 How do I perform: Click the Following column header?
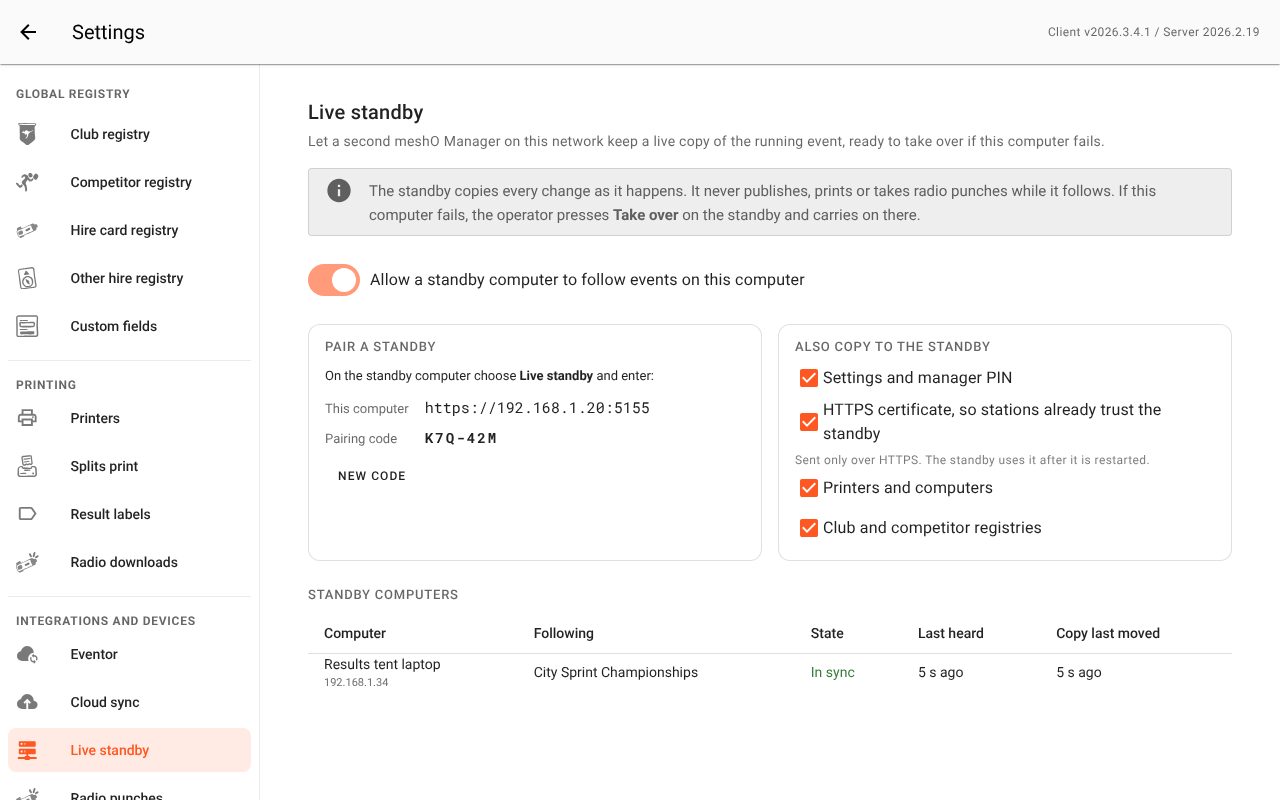click(564, 633)
